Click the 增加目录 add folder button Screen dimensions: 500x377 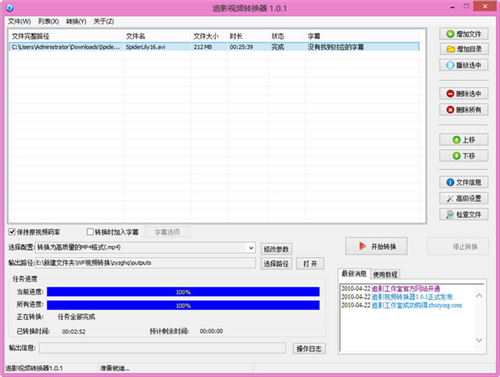pyautogui.click(x=464, y=49)
